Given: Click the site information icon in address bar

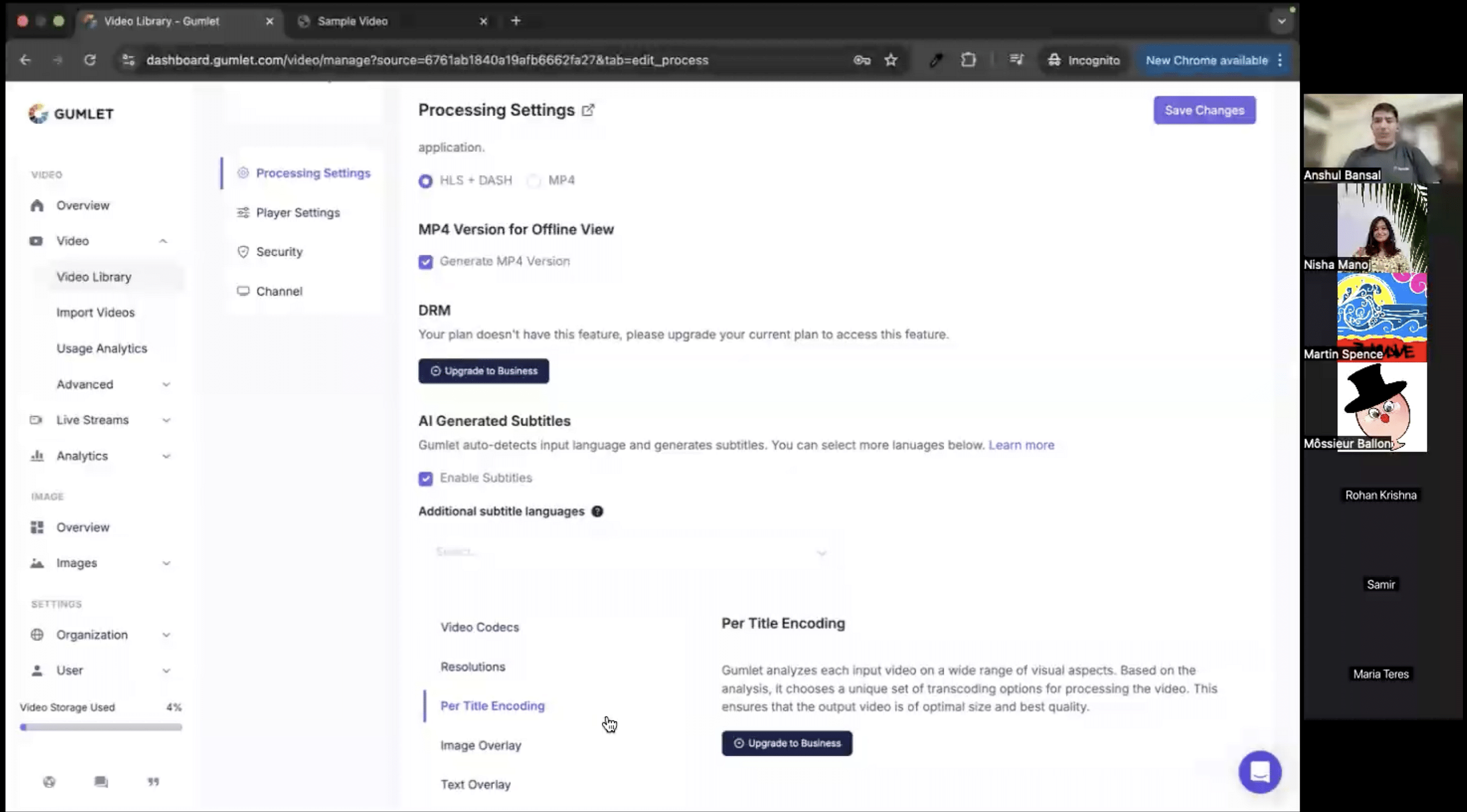Looking at the screenshot, I should 129,60.
